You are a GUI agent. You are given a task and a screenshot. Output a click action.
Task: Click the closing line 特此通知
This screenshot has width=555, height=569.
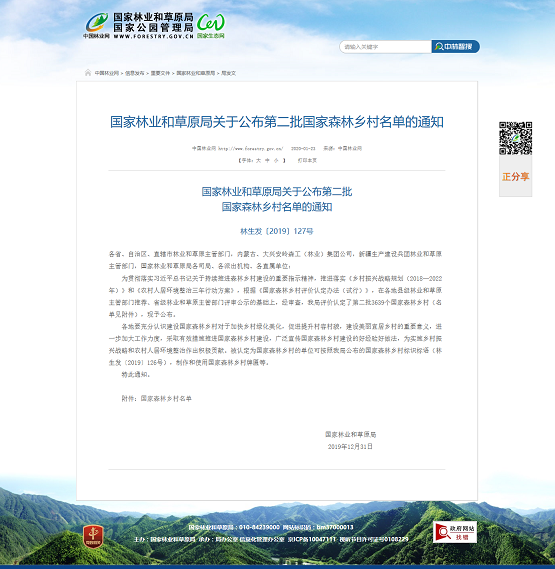tap(136, 374)
